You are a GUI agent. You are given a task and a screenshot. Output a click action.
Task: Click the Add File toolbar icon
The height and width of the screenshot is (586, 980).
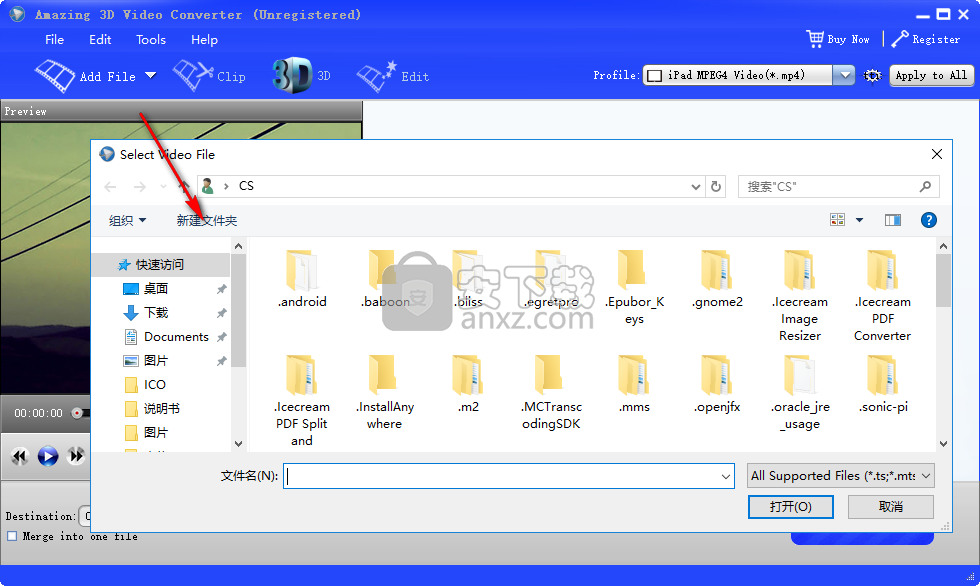[x=55, y=76]
